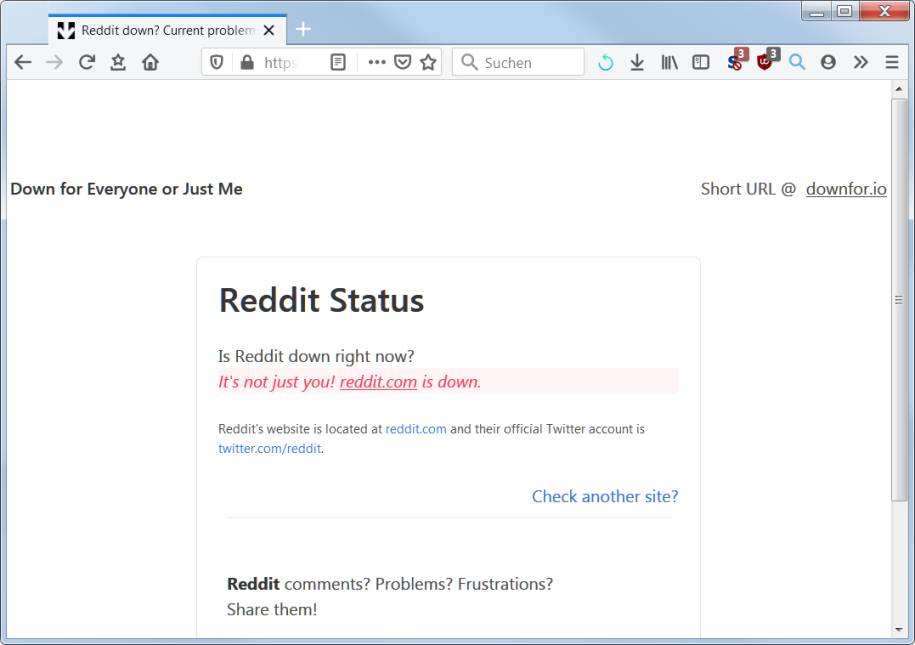
Task: Click the Reddit Status heading
Action: 322,301
